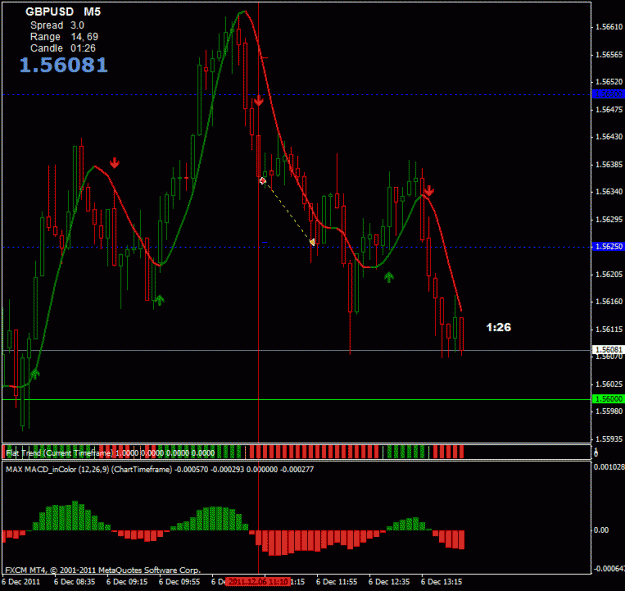625x591 pixels.
Task: Click the blue dashed line at the 1.56500 level
Action: pos(297,95)
